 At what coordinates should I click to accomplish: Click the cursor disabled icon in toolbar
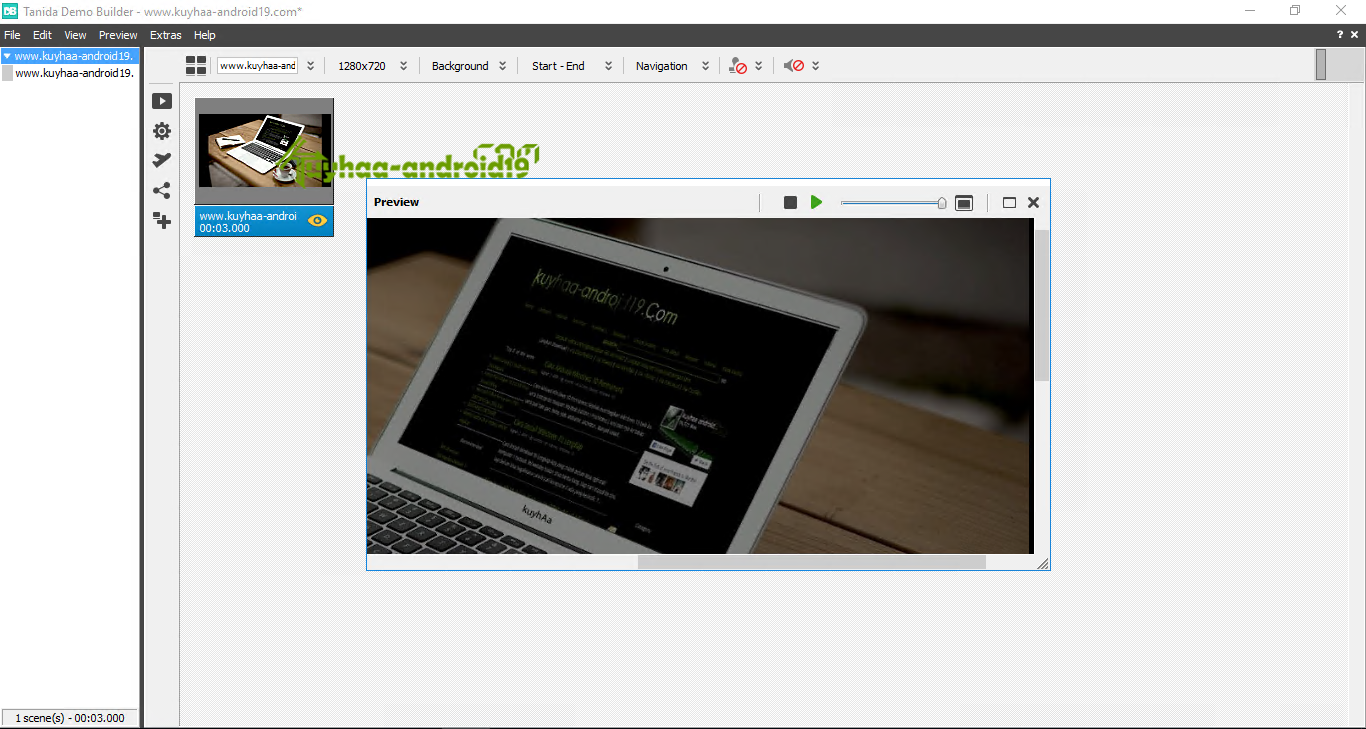(x=738, y=66)
